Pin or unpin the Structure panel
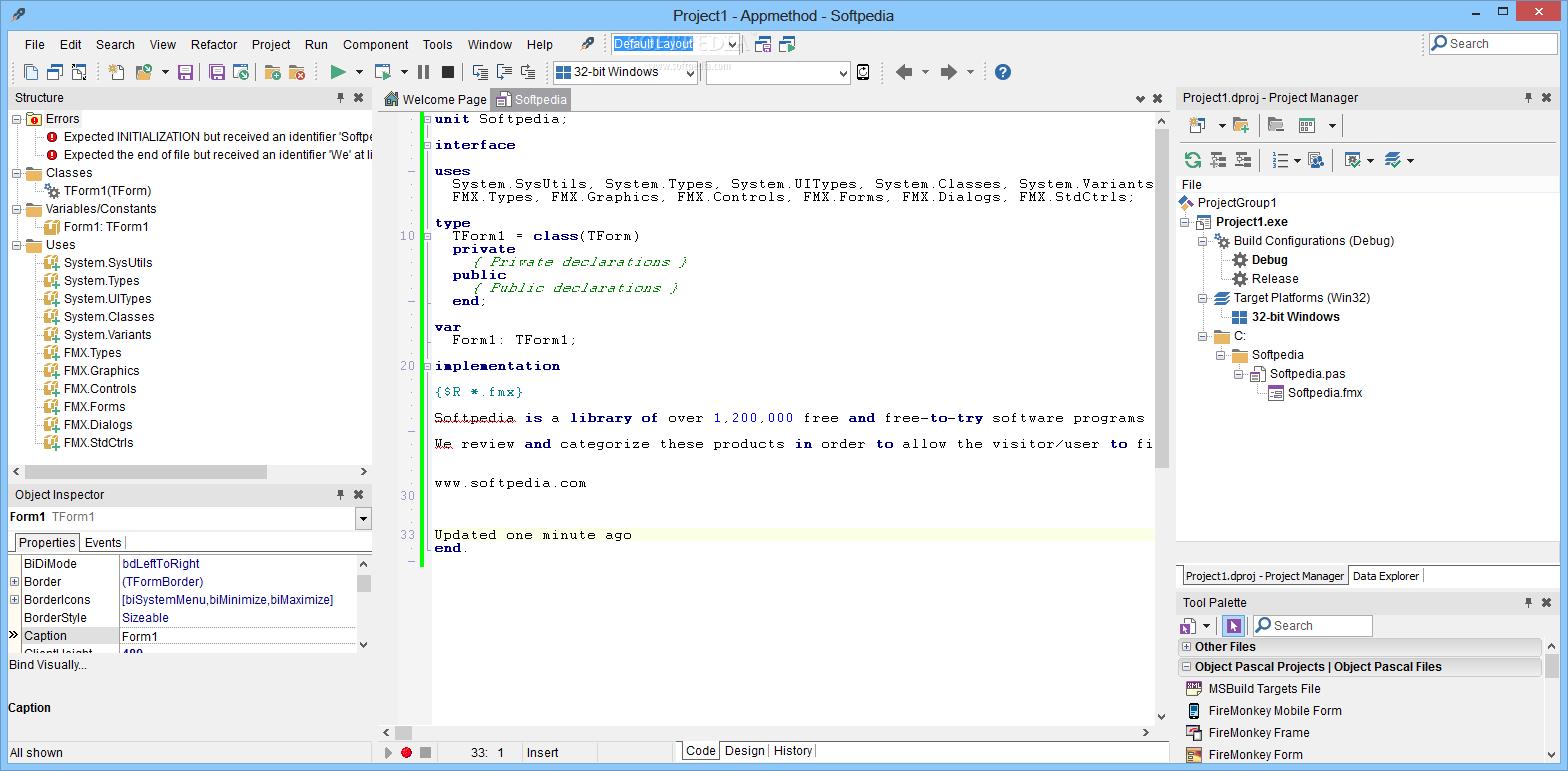Screen dimensions: 1568x771 [x=340, y=98]
